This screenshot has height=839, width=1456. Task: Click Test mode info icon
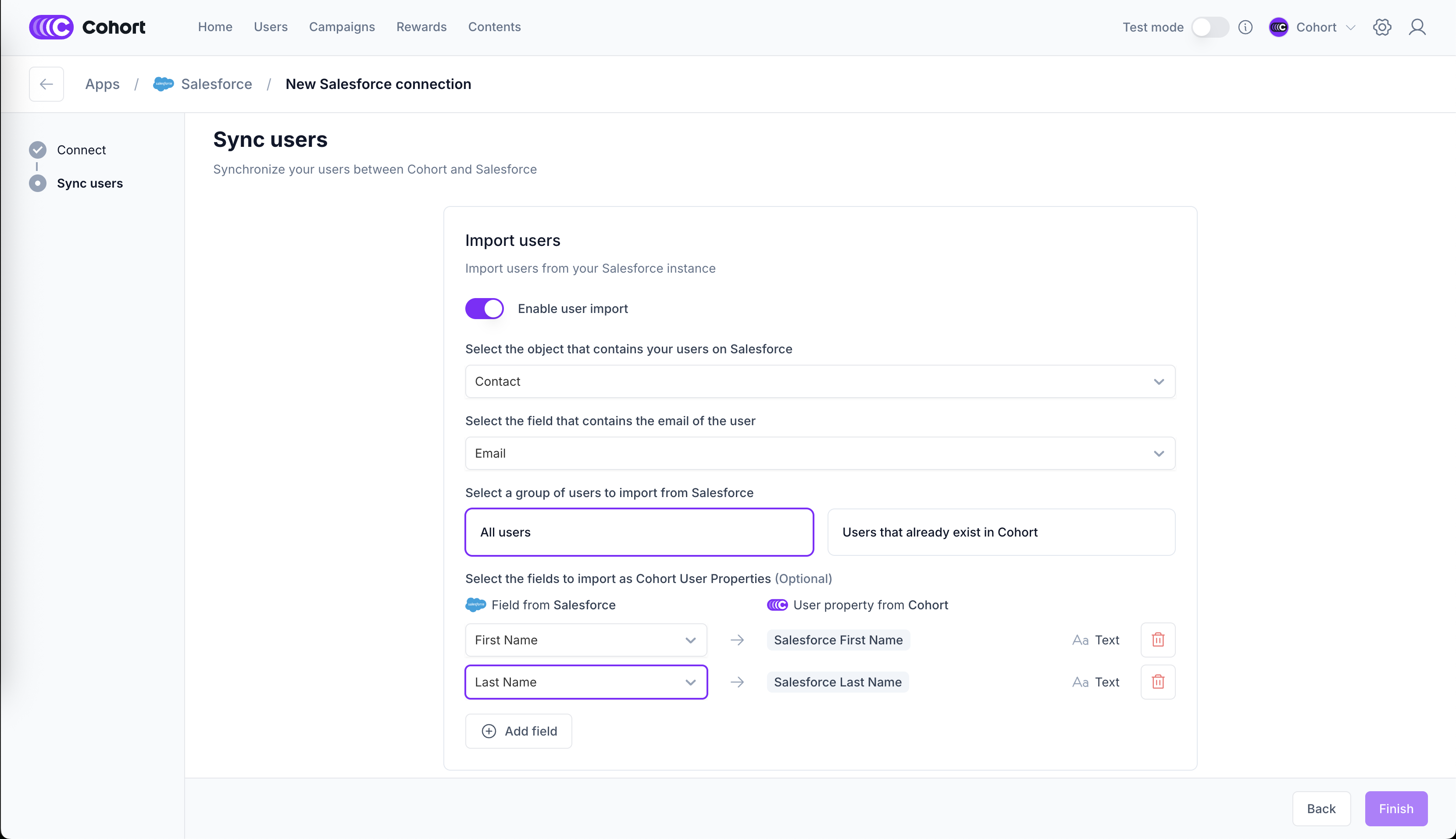pos(1245,27)
